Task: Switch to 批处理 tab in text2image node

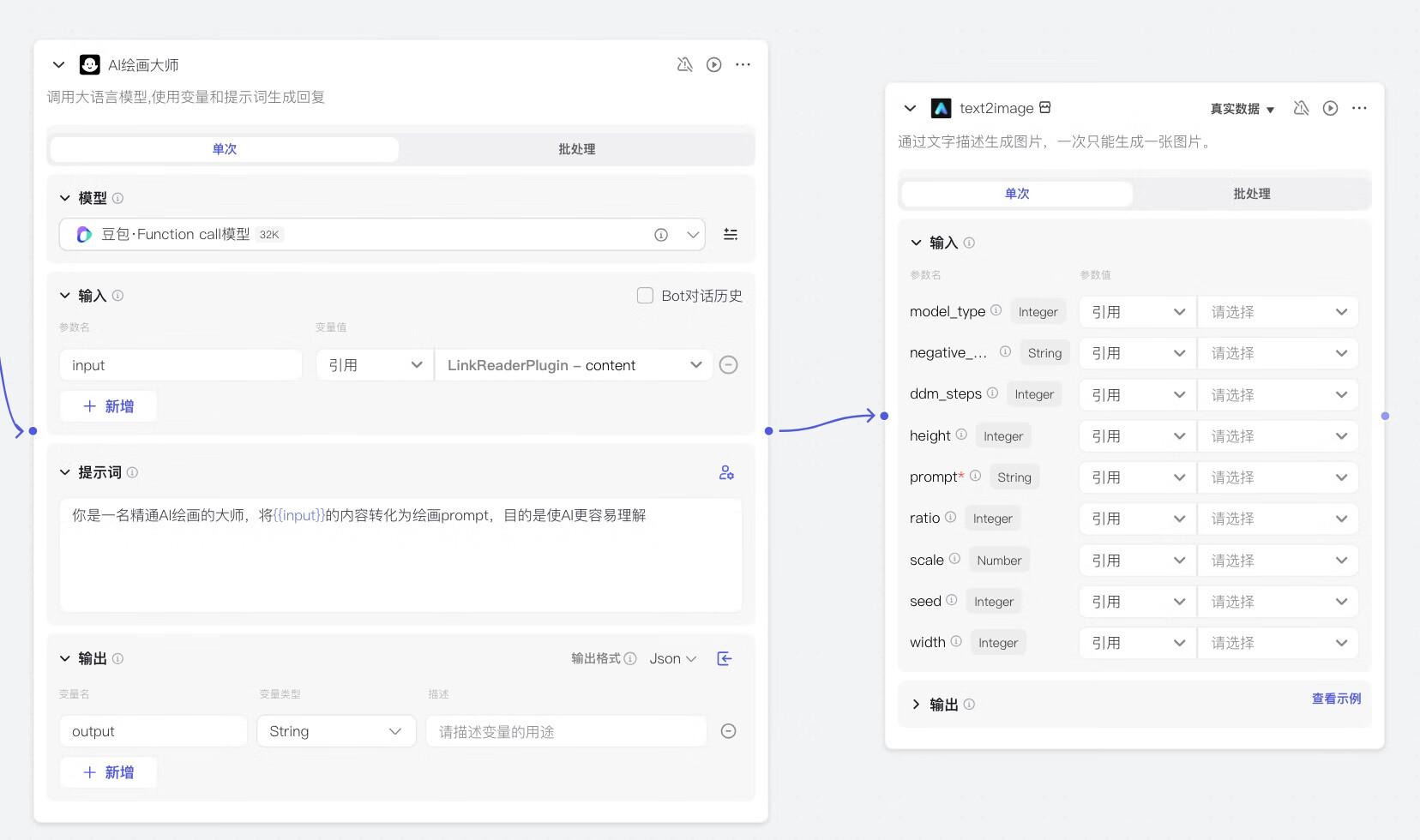Action: pos(1252,194)
